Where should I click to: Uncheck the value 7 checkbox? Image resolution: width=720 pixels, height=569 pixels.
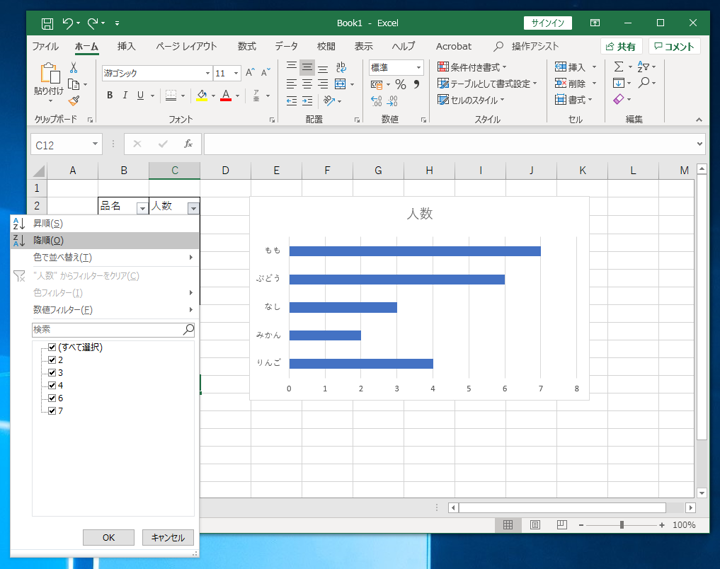pyautogui.click(x=52, y=411)
